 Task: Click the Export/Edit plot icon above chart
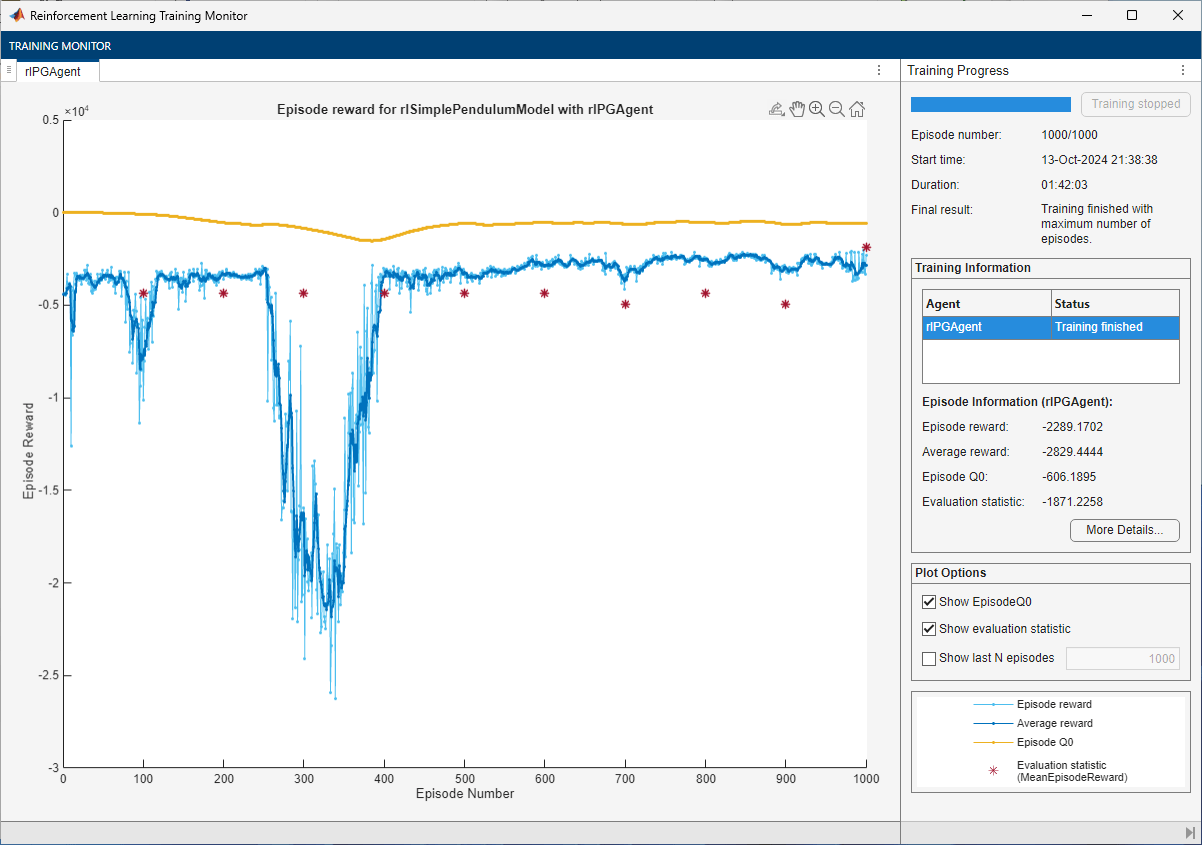[776, 109]
